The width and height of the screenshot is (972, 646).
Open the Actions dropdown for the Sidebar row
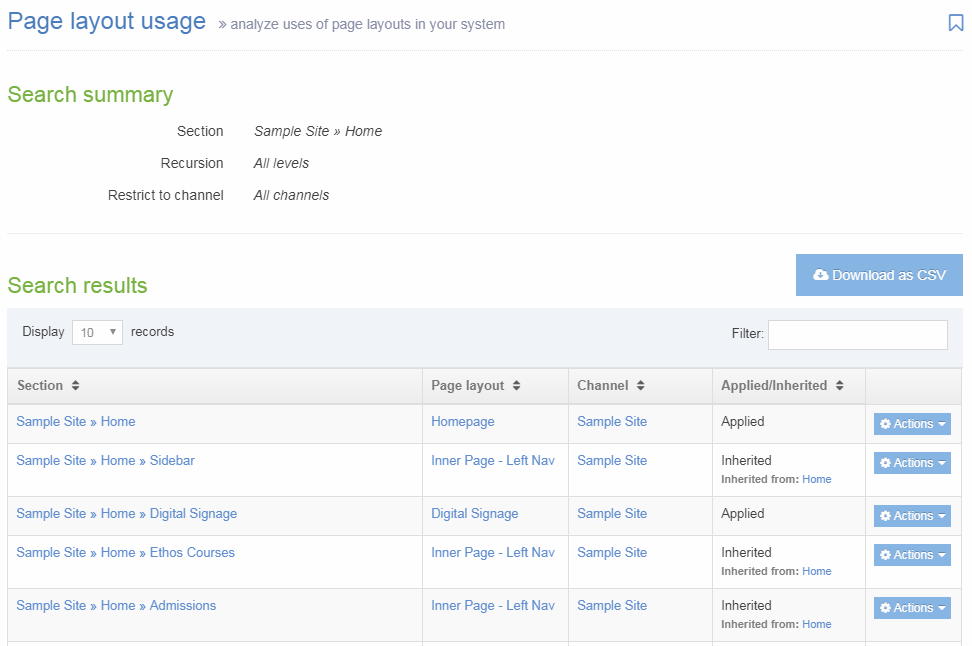pyautogui.click(x=911, y=462)
